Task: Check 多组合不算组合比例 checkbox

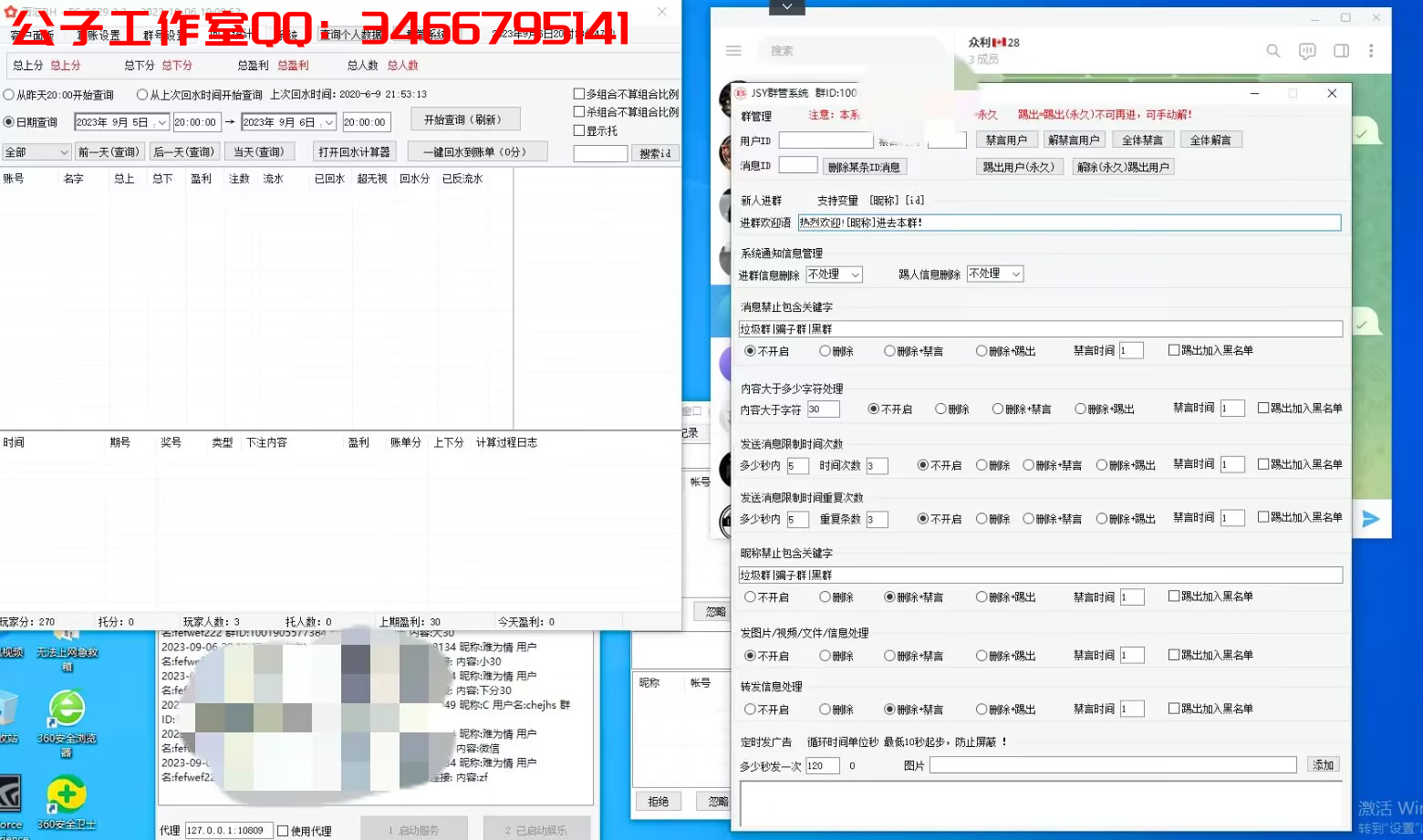Action: [579, 94]
